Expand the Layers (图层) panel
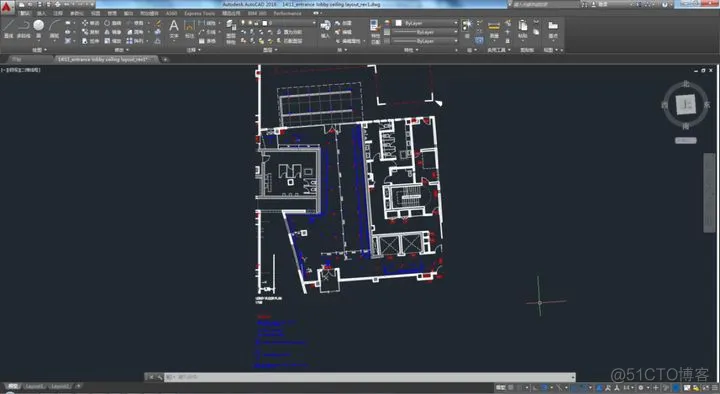 pyautogui.click(x=270, y=50)
